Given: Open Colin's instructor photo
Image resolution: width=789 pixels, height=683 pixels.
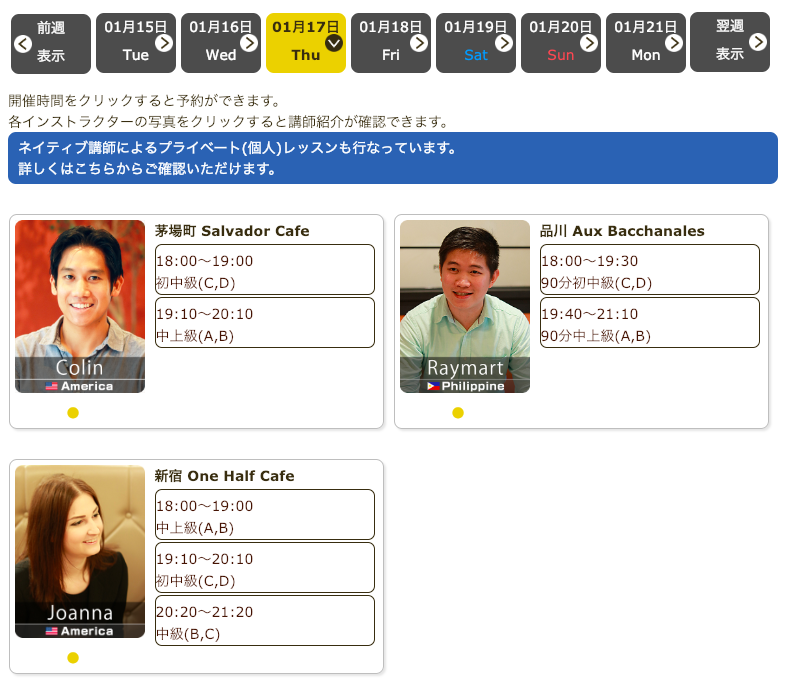Looking at the screenshot, I should (80, 306).
